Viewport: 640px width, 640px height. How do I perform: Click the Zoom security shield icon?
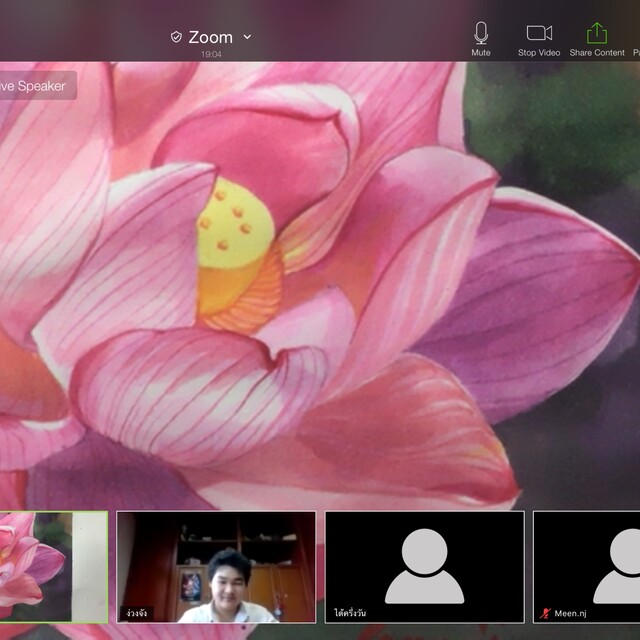[176, 37]
